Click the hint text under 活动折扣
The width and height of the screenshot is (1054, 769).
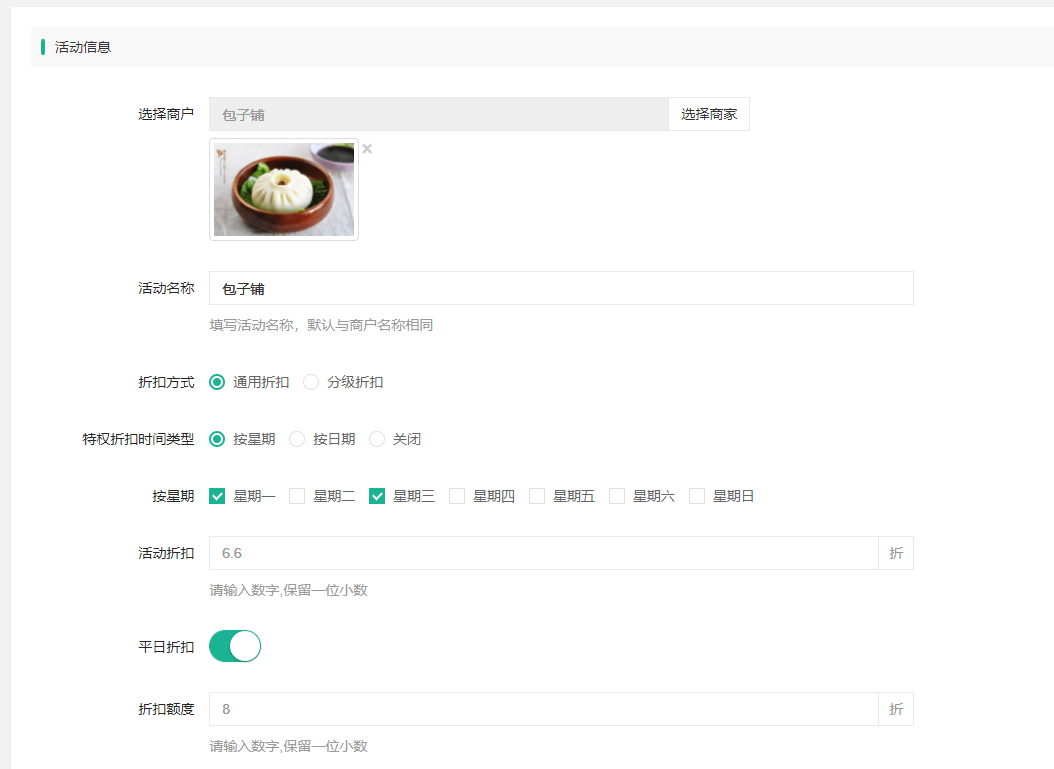pyautogui.click(x=288, y=590)
